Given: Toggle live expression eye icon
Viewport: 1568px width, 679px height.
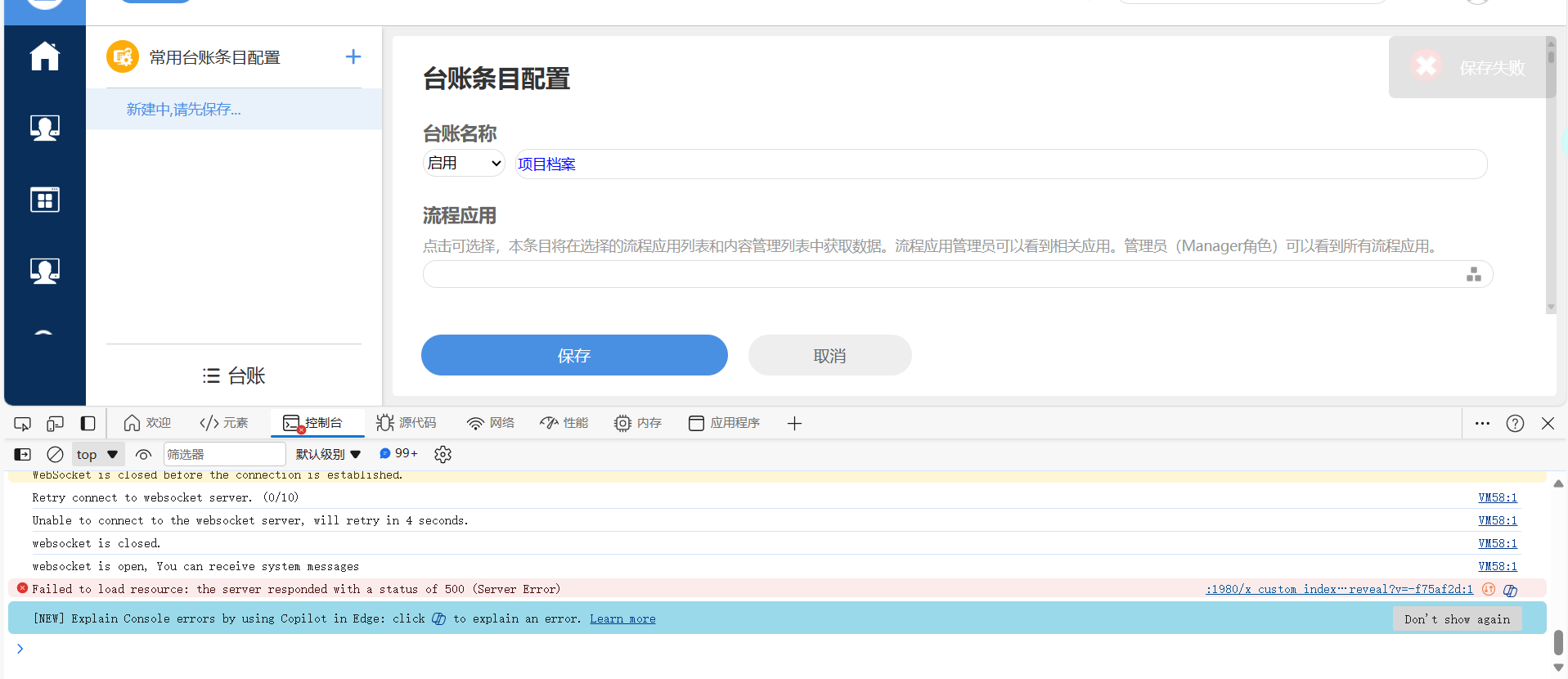Looking at the screenshot, I should (143, 454).
